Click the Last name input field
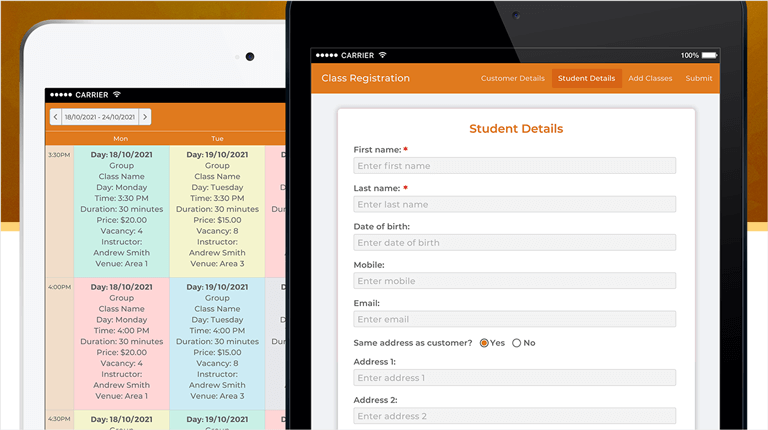The image size is (768, 430). point(514,204)
